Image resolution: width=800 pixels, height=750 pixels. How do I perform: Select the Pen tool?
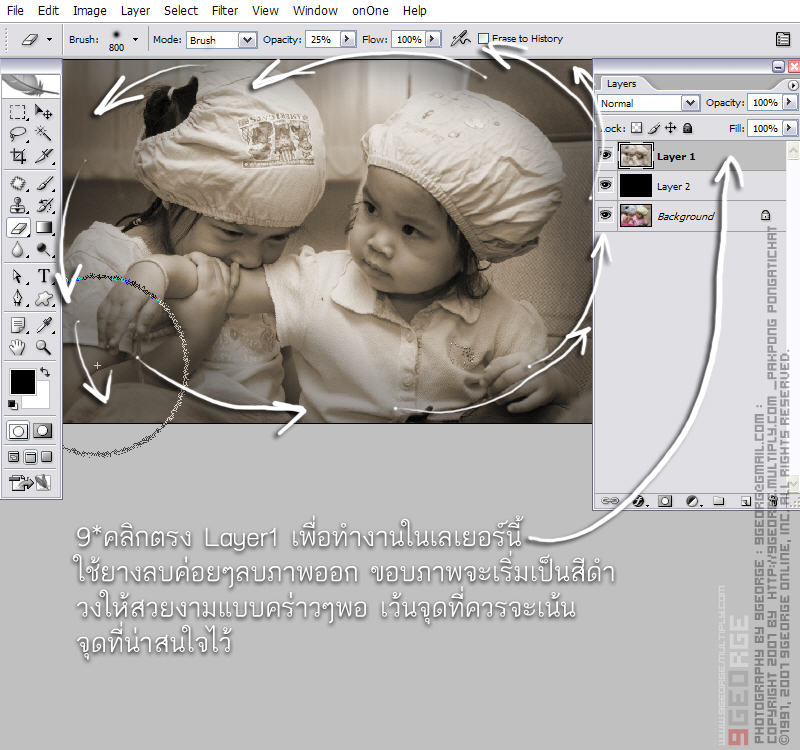tap(18, 298)
